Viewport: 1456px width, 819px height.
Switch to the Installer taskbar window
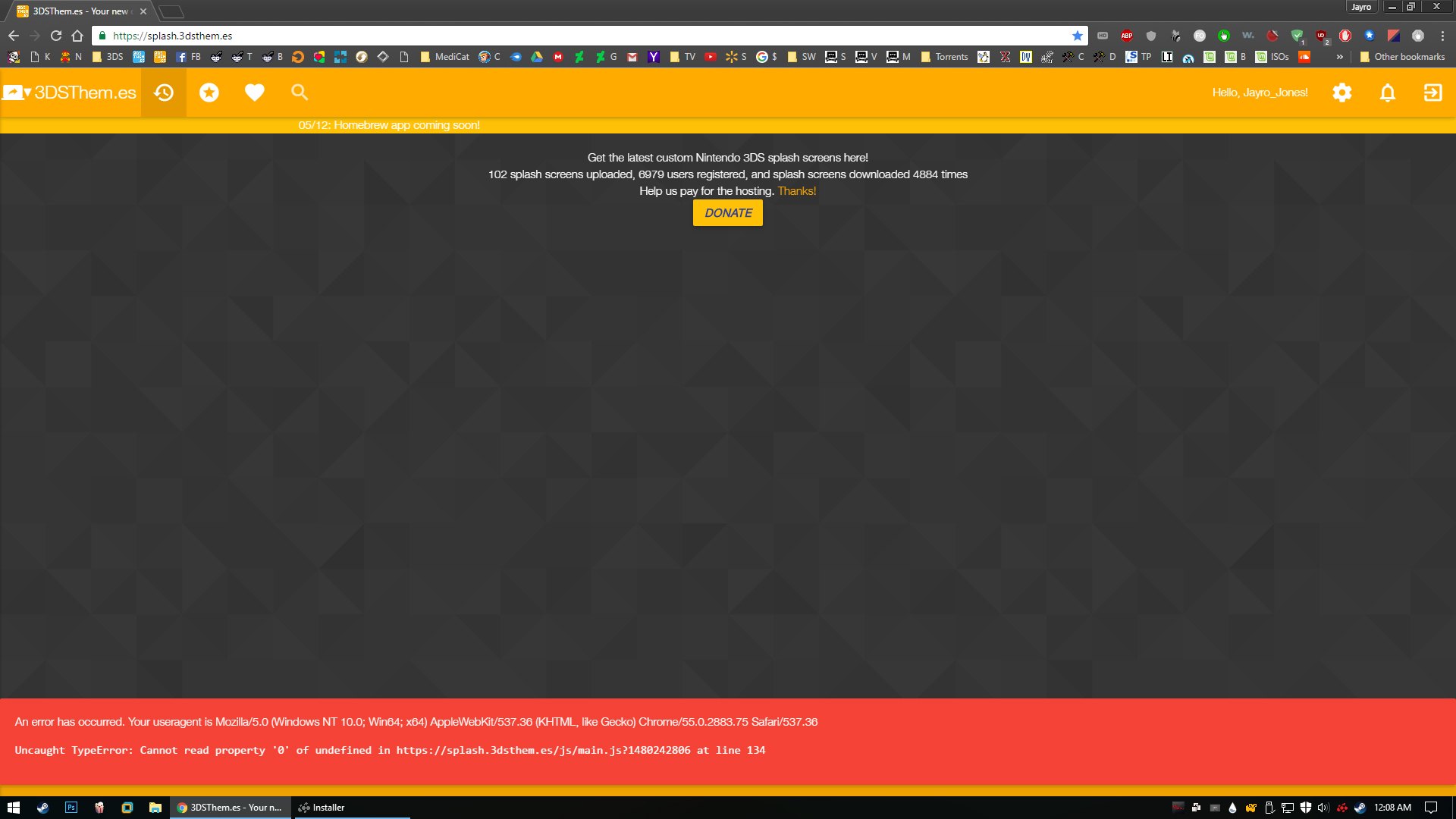[x=351, y=808]
